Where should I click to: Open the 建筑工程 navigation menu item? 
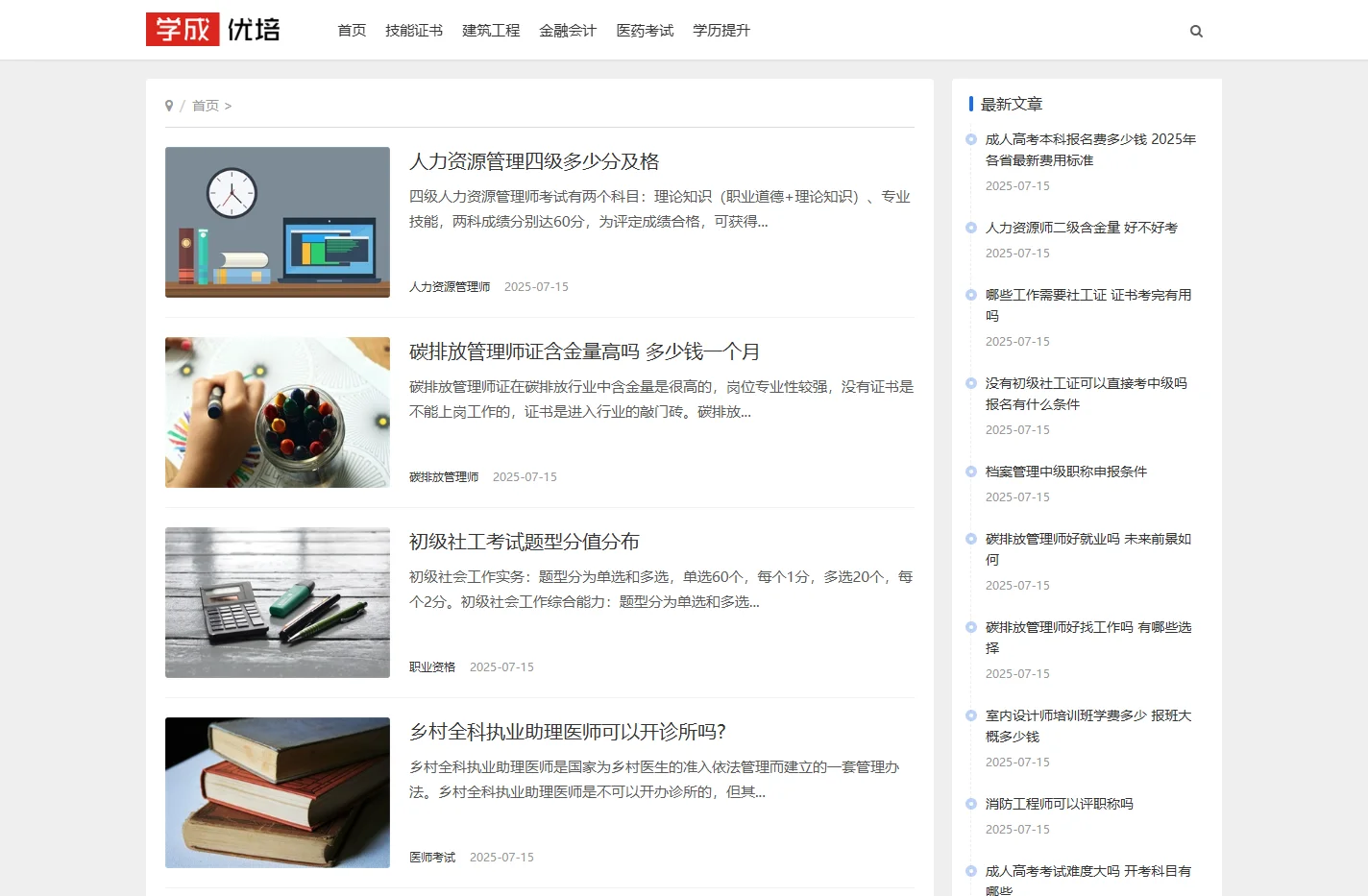[x=491, y=31]
